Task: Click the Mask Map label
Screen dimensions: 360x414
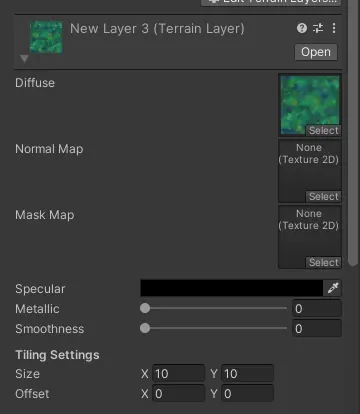Action: pos(45,215)
